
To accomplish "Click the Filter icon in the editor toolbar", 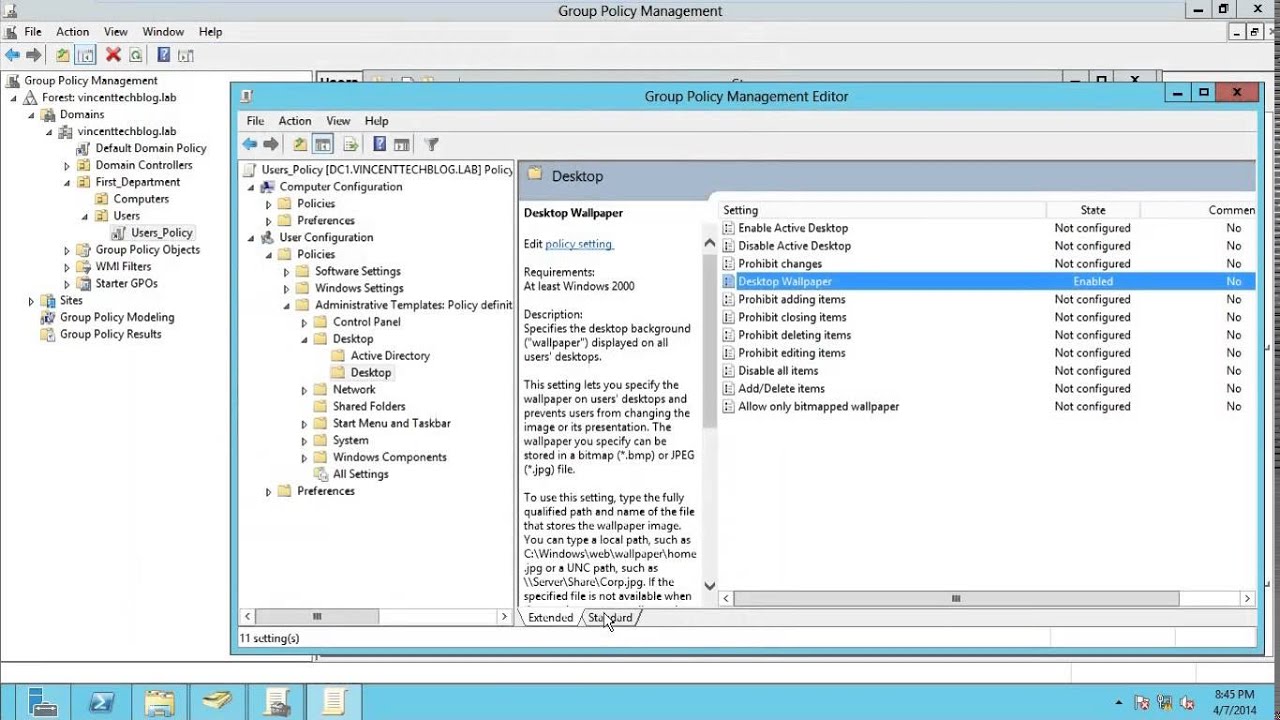I will [x=431, y=145].
